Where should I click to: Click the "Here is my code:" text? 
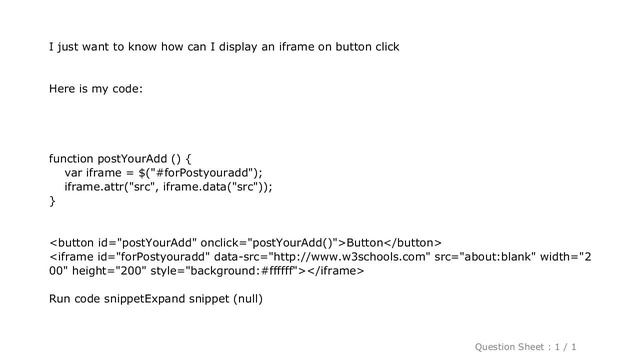(96, 89)
